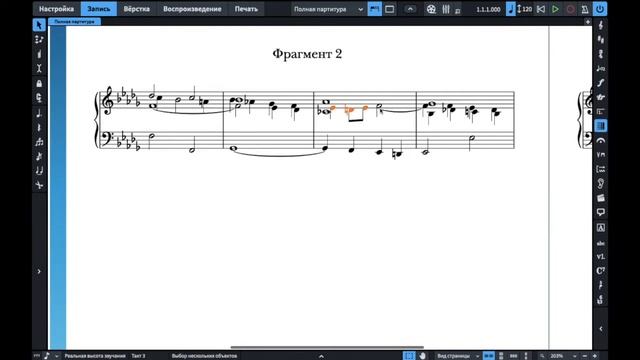Open the Tempo panel icon

pos(600,68)
